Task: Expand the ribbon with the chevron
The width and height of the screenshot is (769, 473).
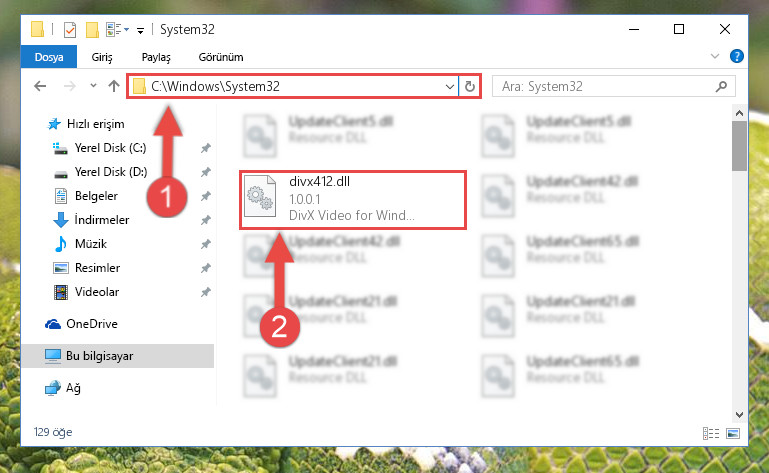Action: (x=715, y=56)
